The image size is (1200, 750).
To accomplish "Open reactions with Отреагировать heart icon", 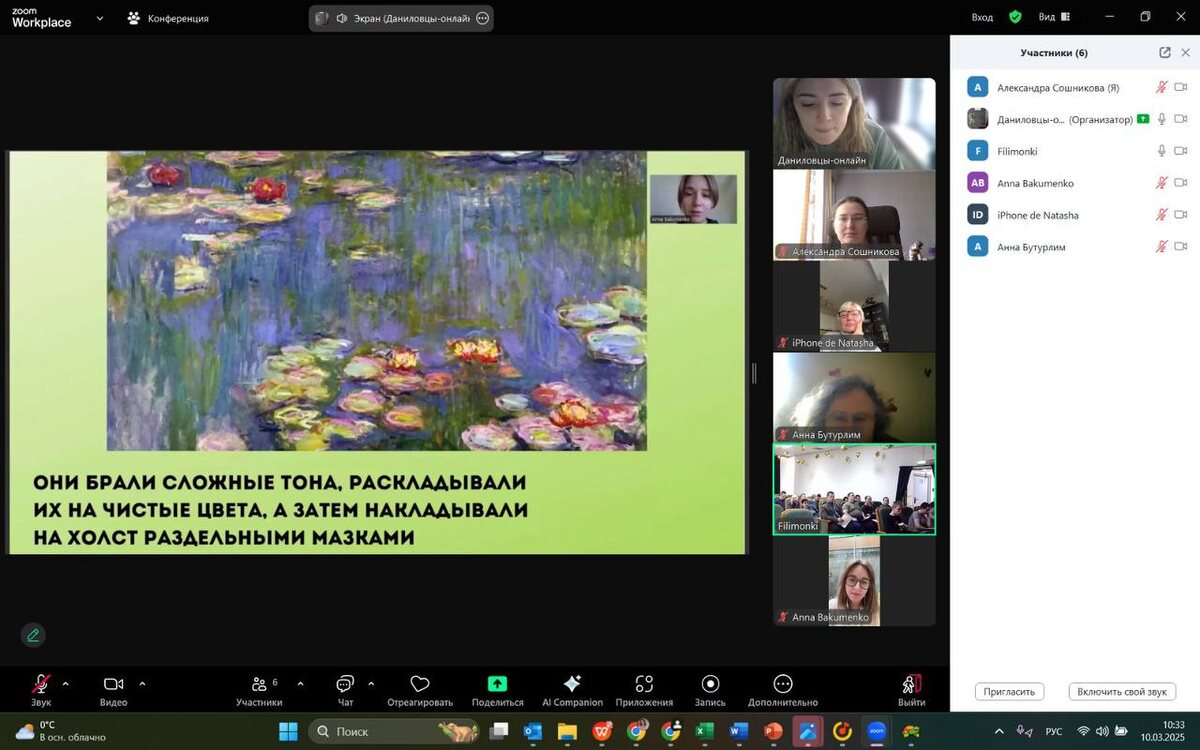I will tap(420, 690).
